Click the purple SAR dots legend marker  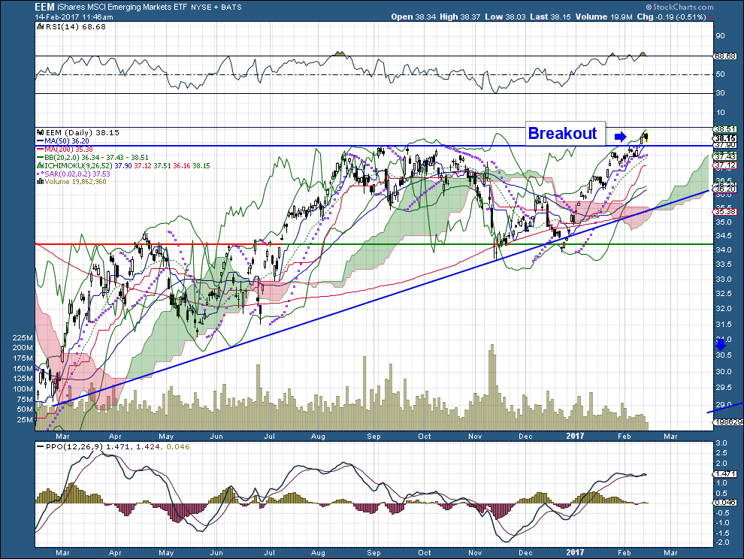point(40,174)
